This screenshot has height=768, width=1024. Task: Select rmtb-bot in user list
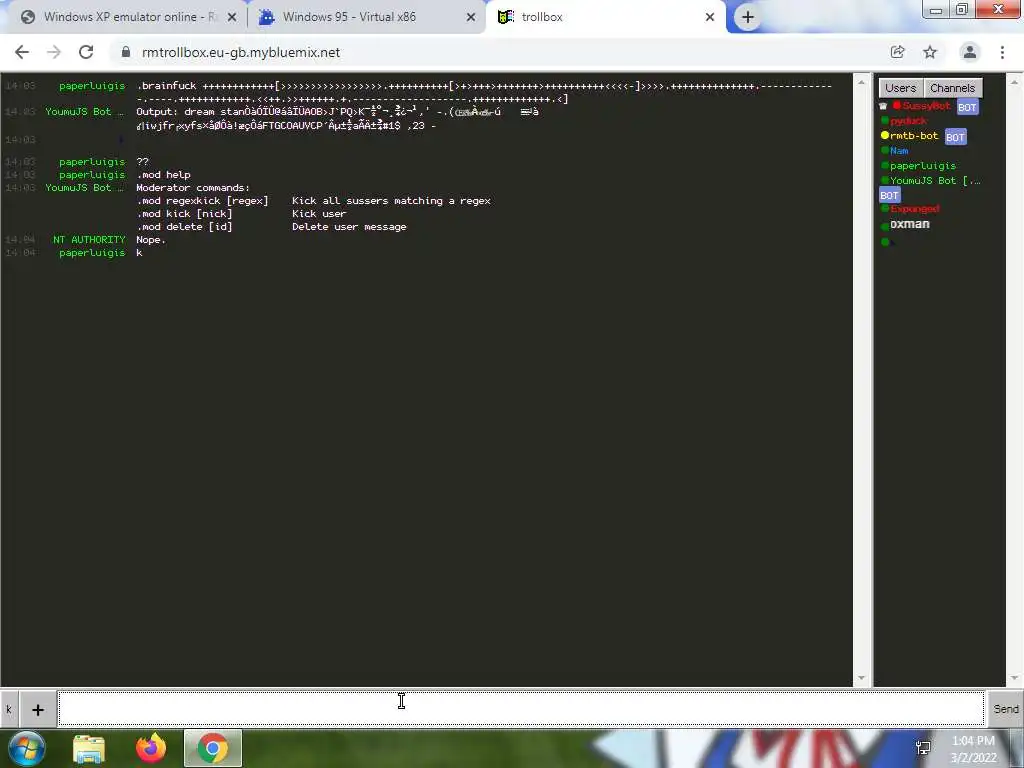pos(914,136)
